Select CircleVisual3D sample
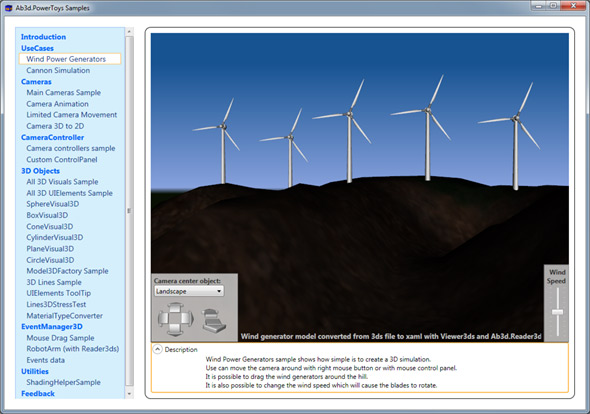This screenshot has height=414, width=590. click(x=50, y=260)
